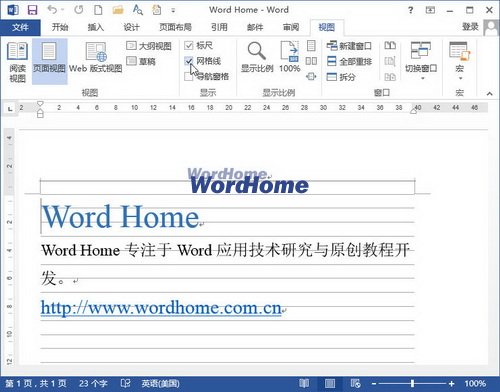Click the Save icon in quick access toolbar

[32, 10]
